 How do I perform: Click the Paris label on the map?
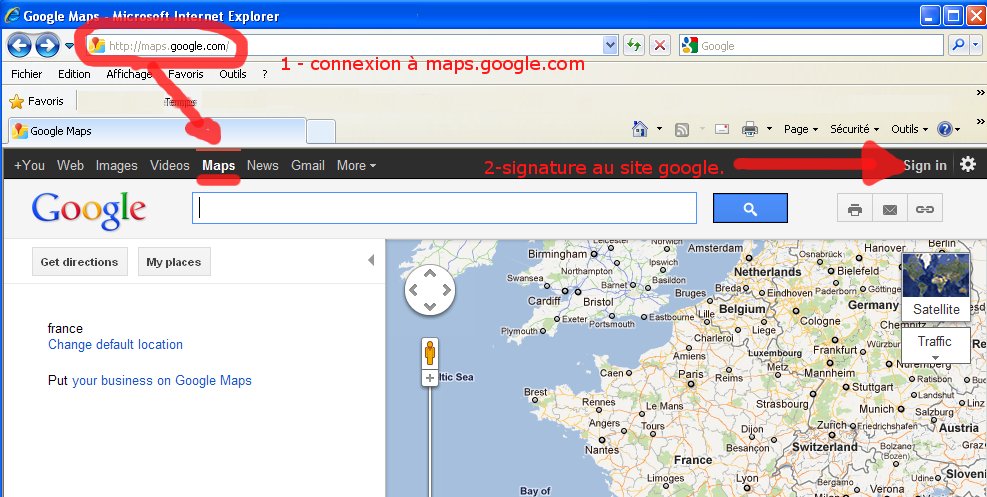691,373
